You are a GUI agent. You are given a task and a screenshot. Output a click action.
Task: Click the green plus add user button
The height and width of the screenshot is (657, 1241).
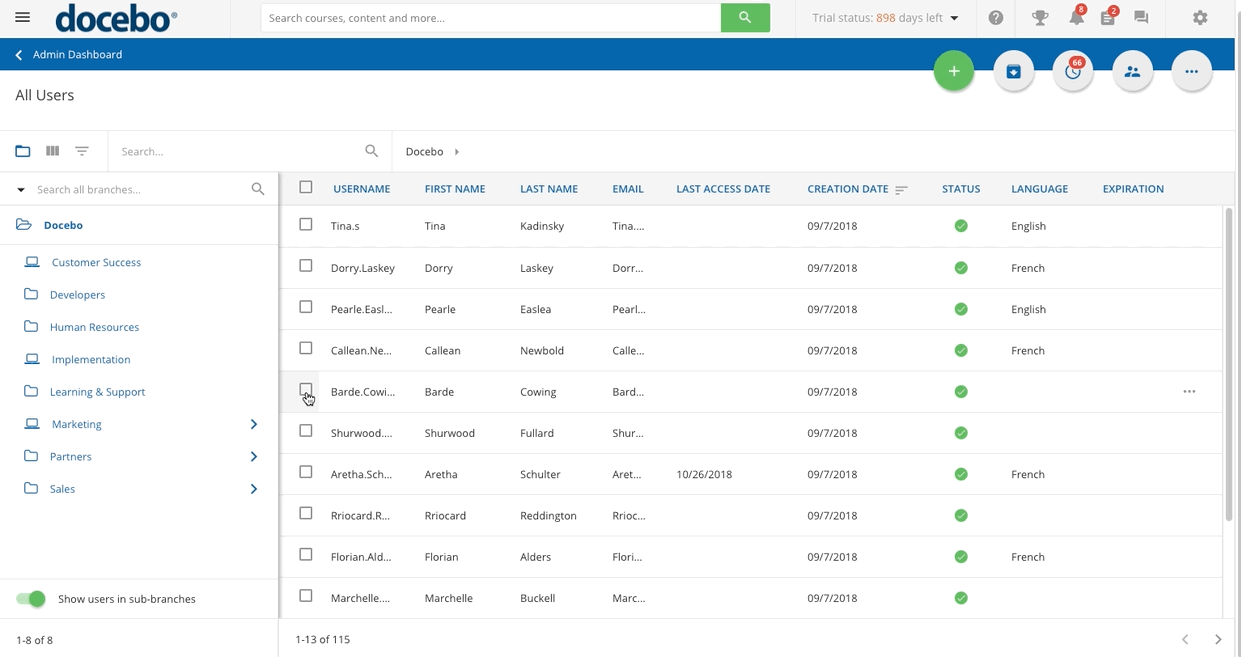point(954,71)
